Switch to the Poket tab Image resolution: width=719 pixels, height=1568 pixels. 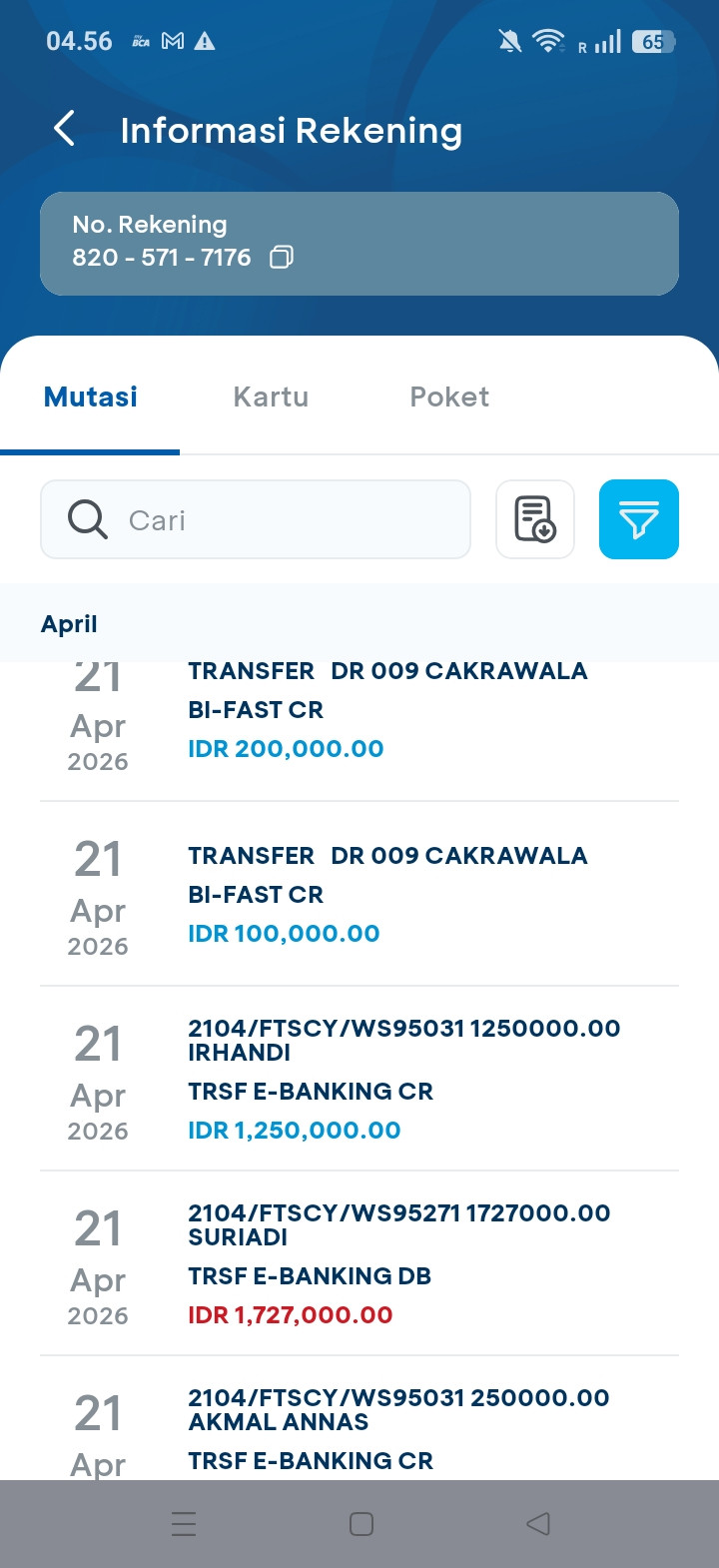pos(449,396)
